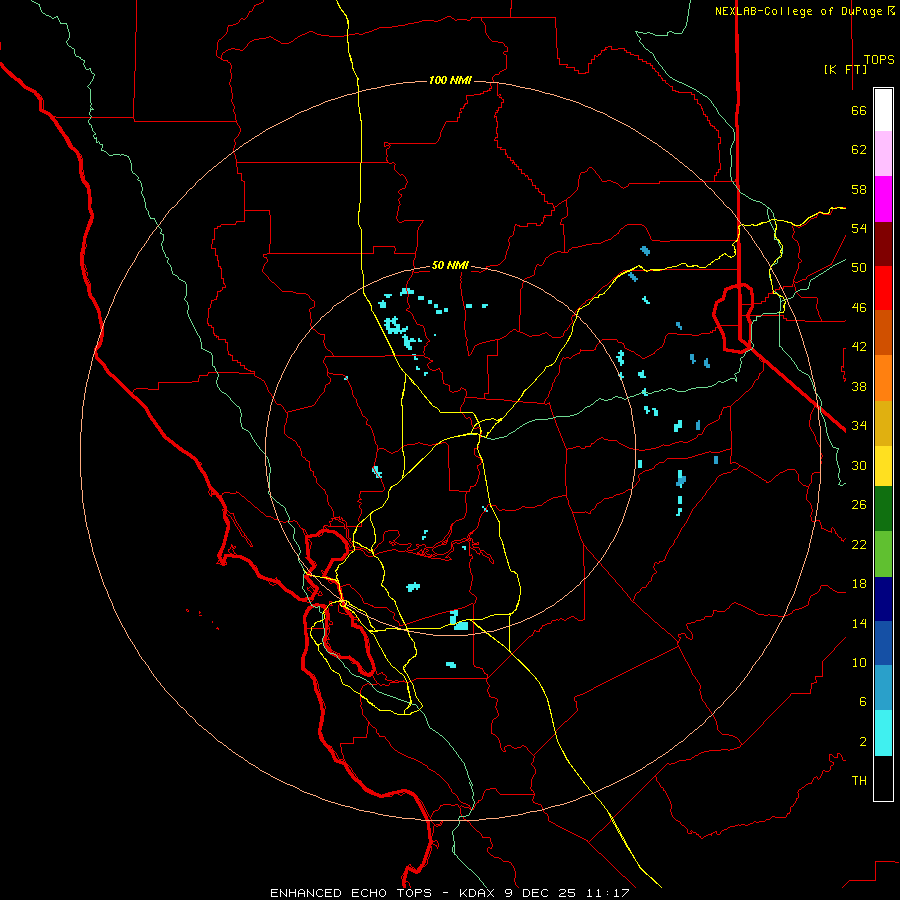Click the cyan 10 kft legend swatch

883,733
